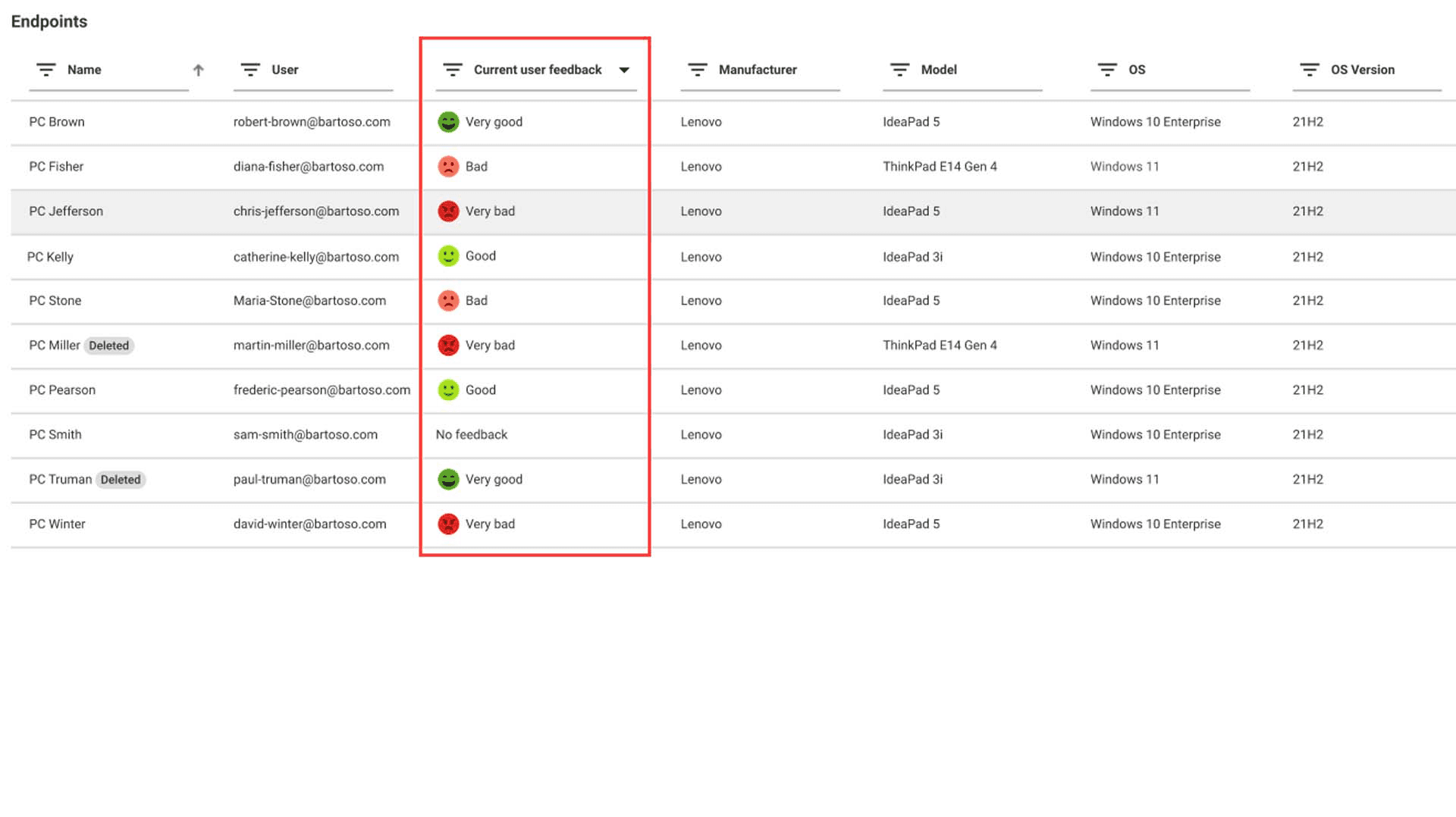Screen dimensions: 1456x817
Task: Select the PC Winter endpoint name
Action: [x=57, y=524]
